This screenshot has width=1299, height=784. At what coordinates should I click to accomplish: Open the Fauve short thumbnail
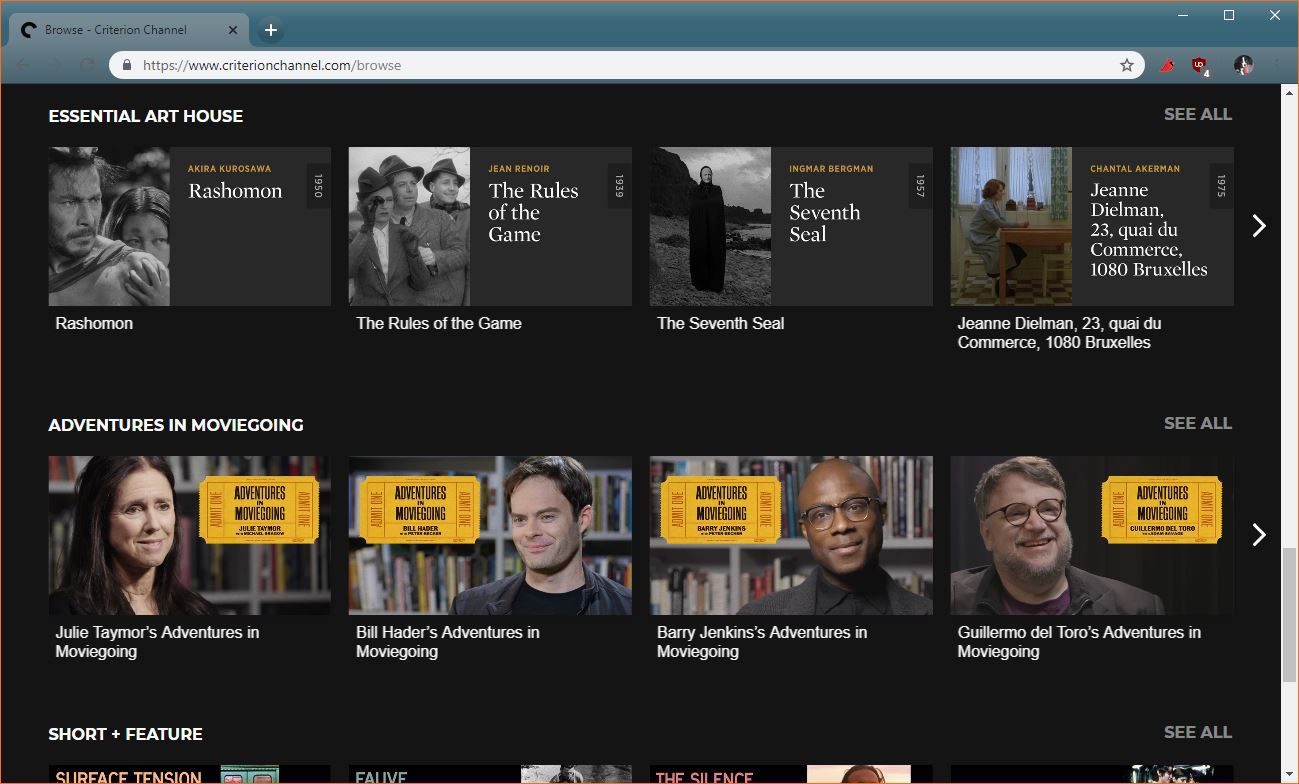click(490, 774)
